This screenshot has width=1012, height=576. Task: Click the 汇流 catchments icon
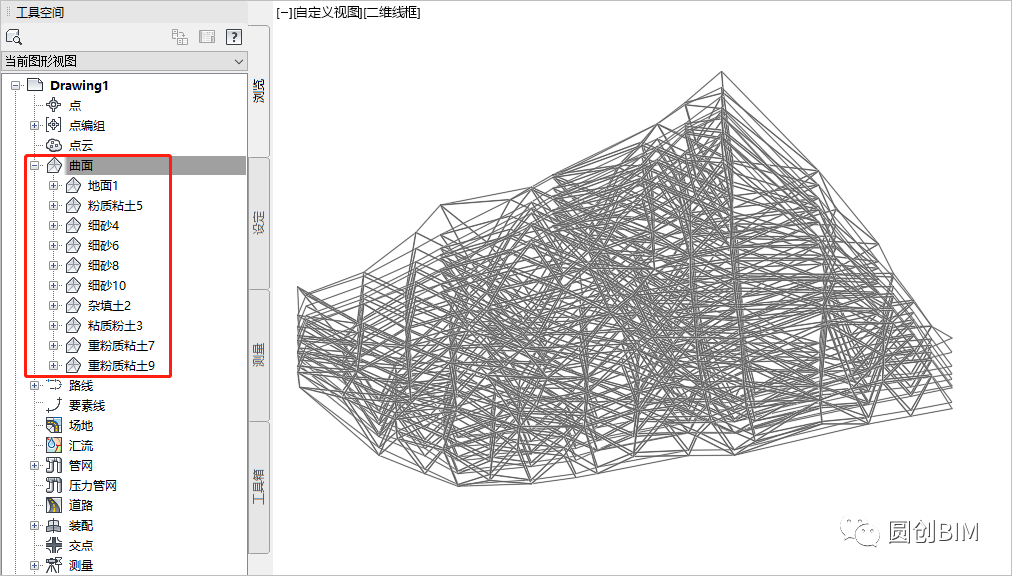pyautogui.click(x=54, y=446)
